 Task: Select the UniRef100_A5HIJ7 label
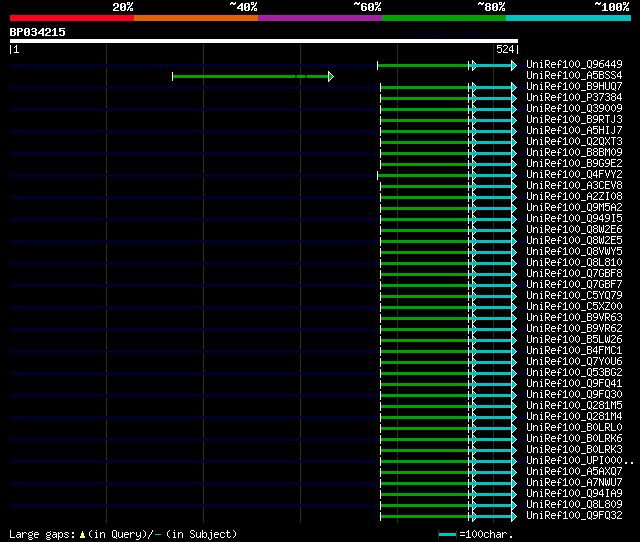(x=574, y=130)
